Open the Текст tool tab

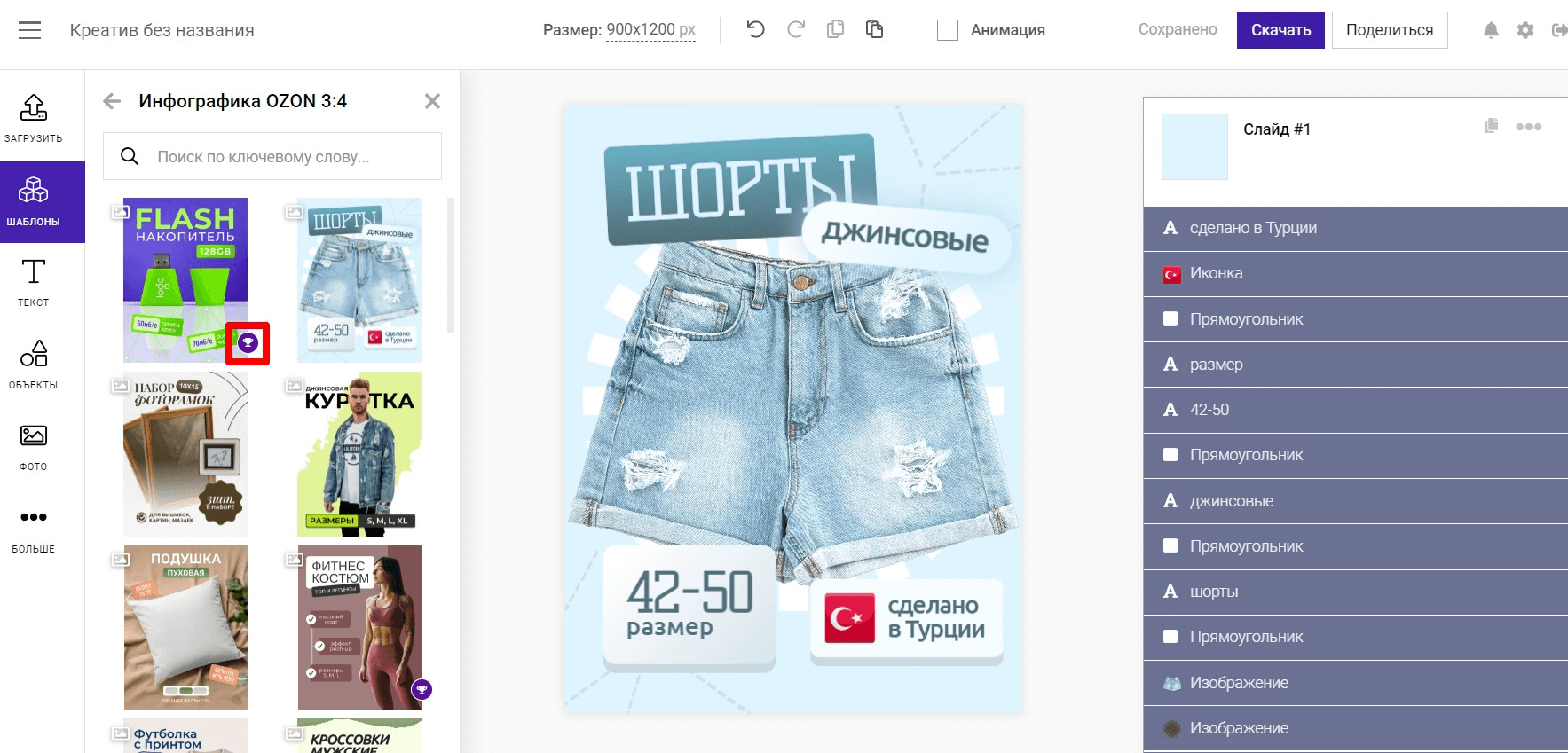click(x=34, y=284)
